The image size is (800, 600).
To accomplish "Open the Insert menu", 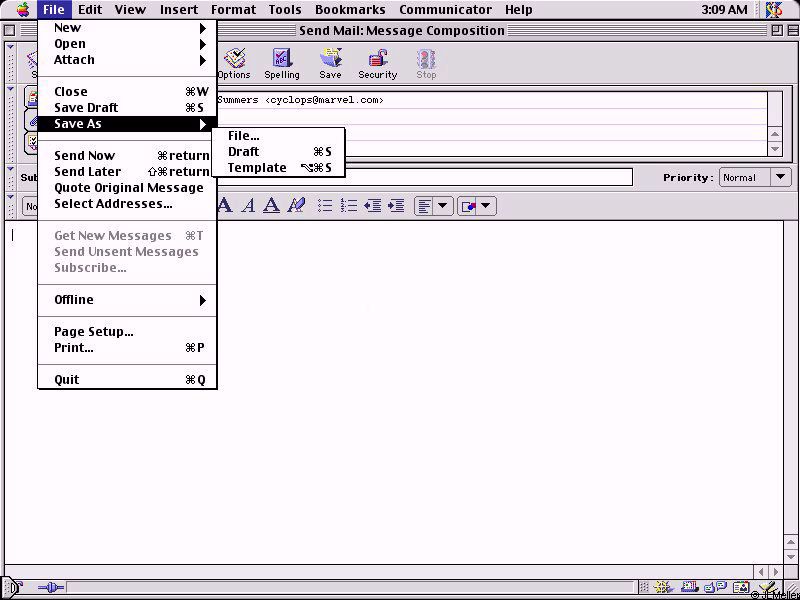I will (x=179, y=9).
